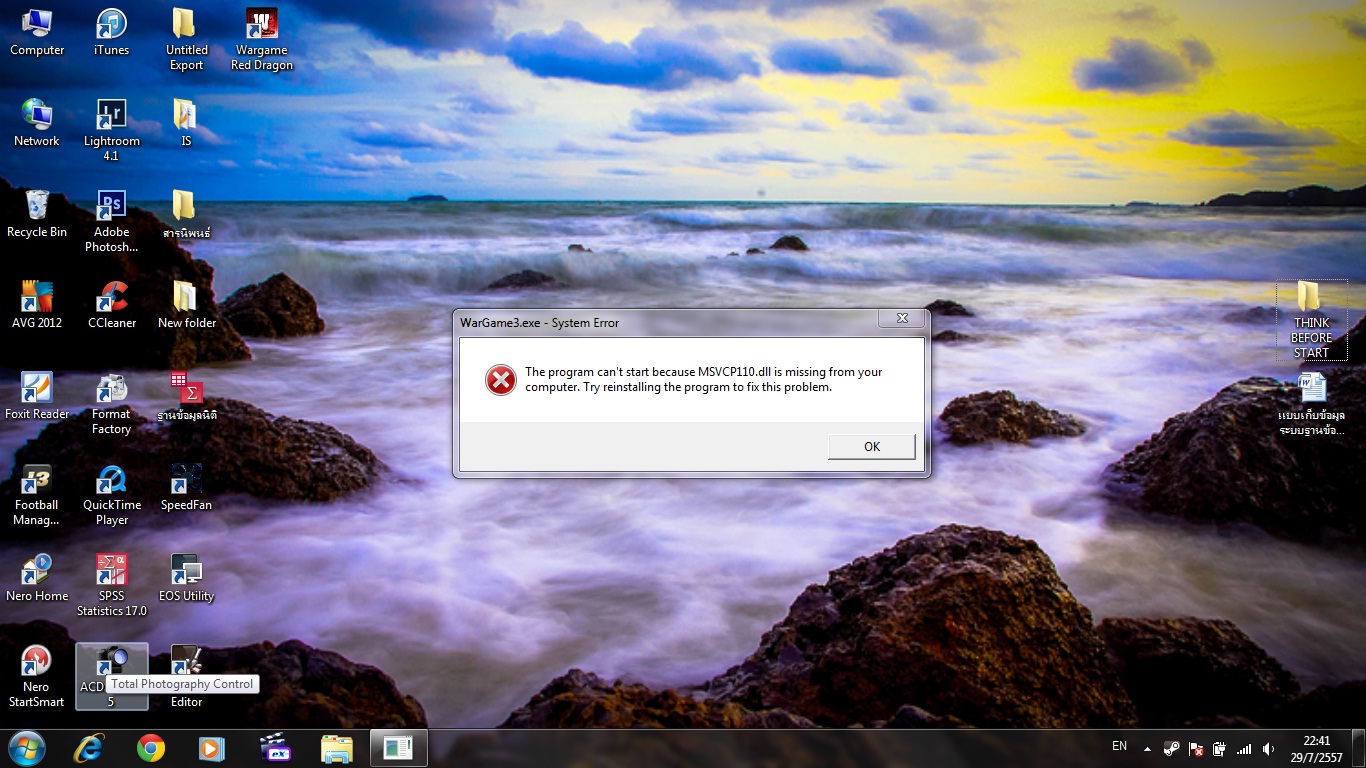Select the AVG 2012 desktop icon
Image resolution: width=1366 pixels, height=768 pixels.
click(37, 299)
